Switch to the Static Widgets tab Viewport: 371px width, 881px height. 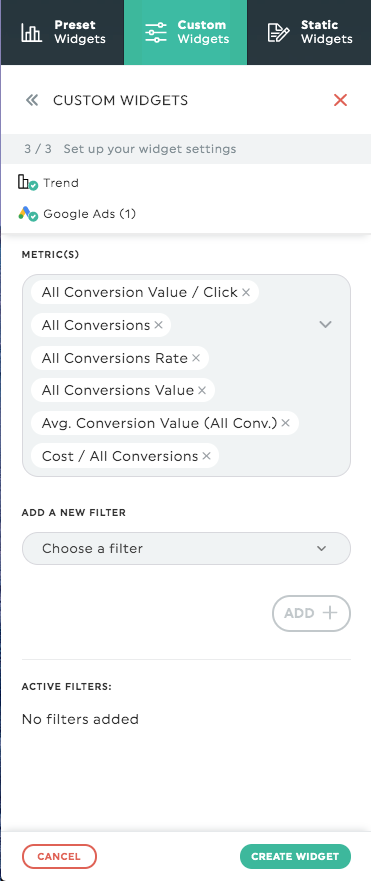pyautogui.click(x=309, y=32)
